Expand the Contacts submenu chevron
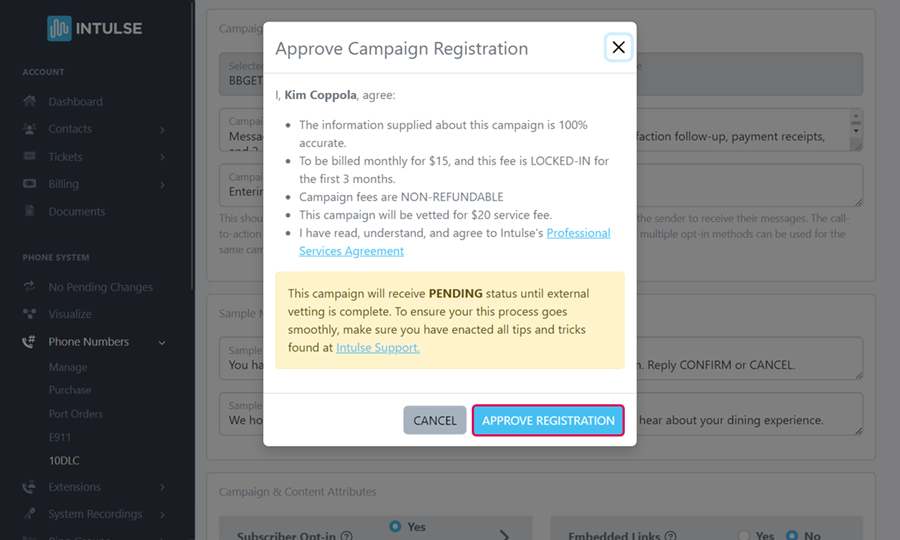 [162, 130]
